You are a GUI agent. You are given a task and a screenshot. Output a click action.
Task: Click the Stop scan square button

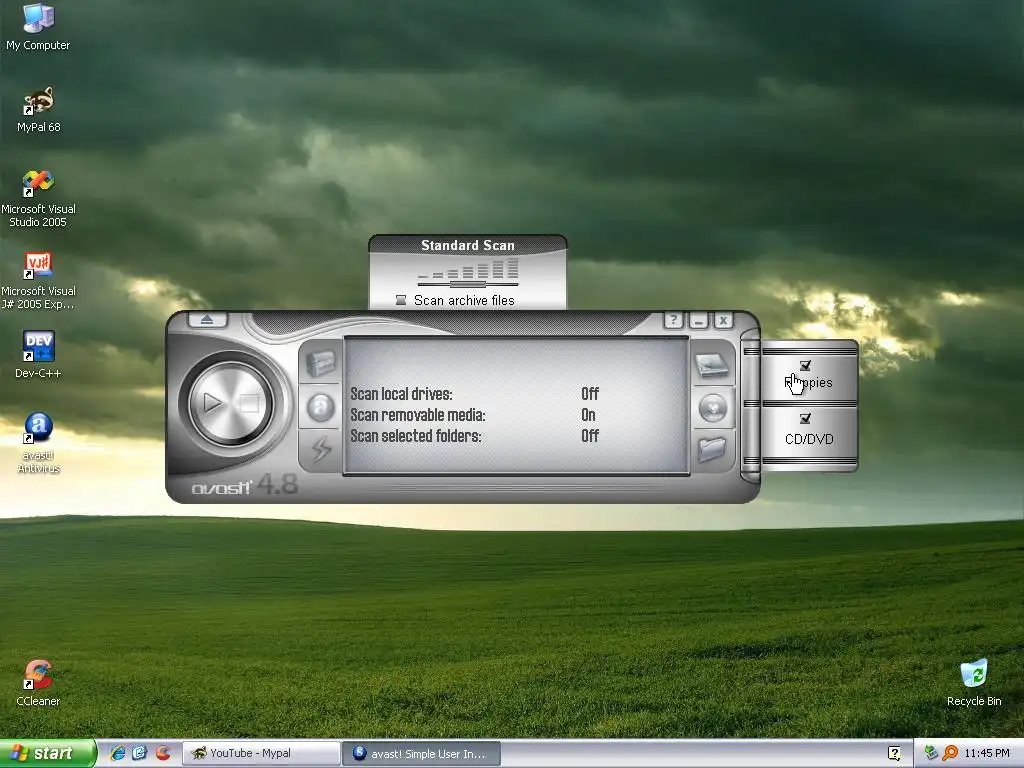[249, 403]
